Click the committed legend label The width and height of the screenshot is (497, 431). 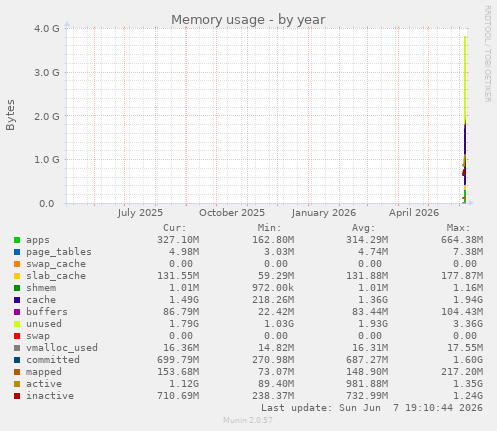pyautogui.click(x=53, y=360)
